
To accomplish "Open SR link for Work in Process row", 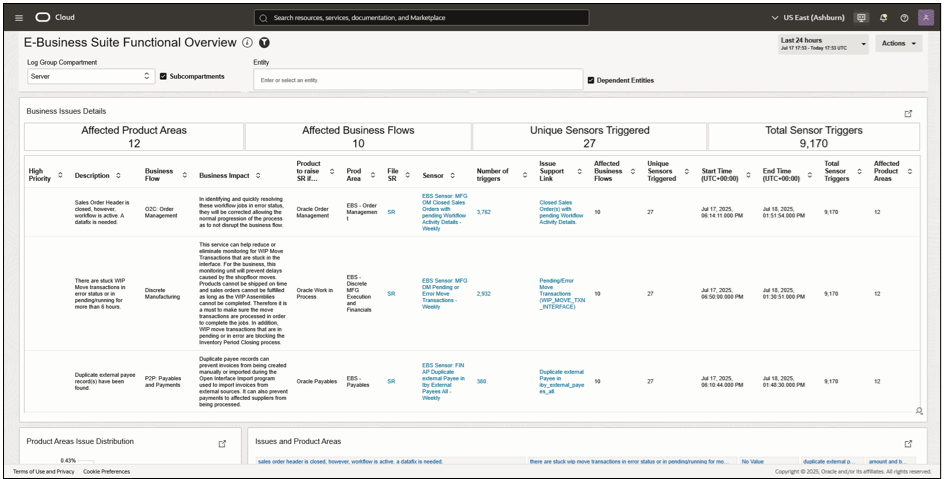I will [391, 294].
